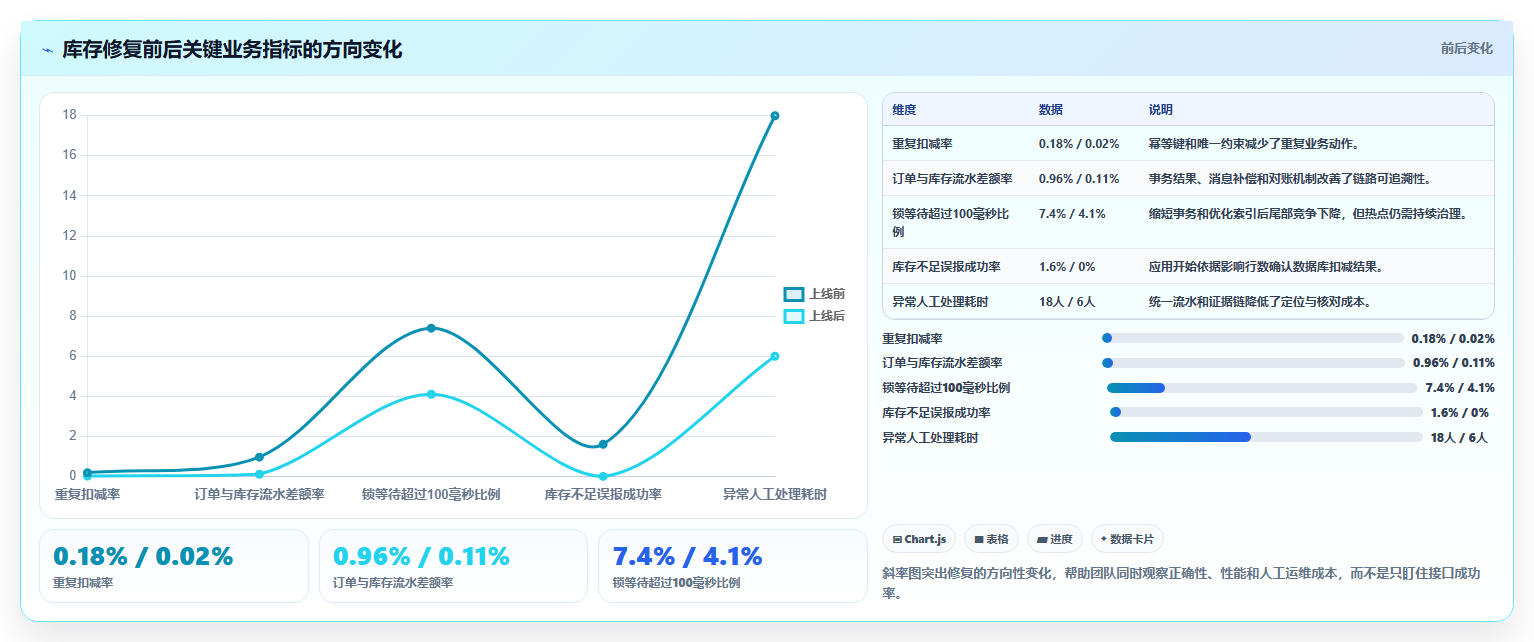Viewport: 1534px width, 642px height.
Task: Open the 7.4% / 4.1% KPI card
Action: 733,566
